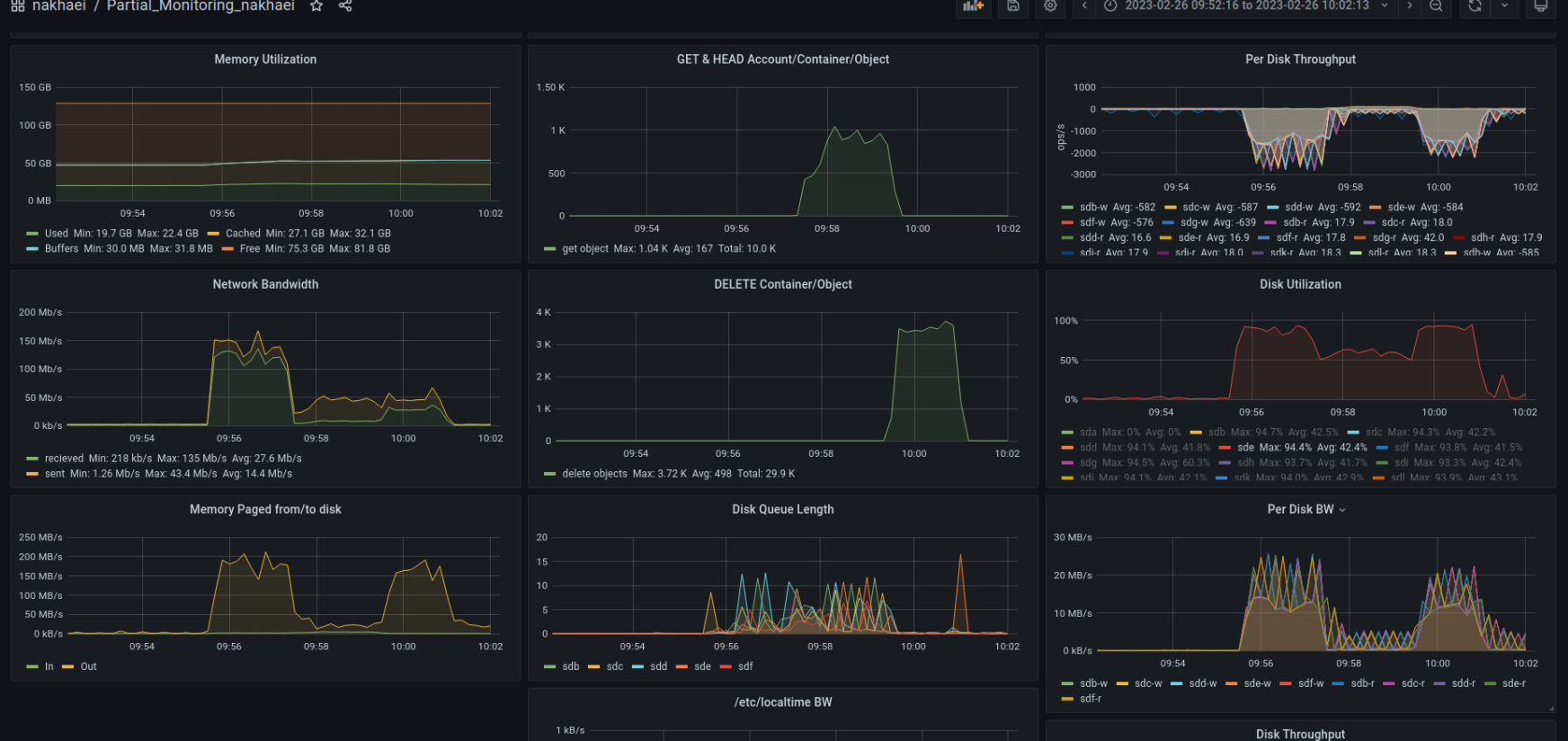Save the dashboard with the save icon
The width and height of the screenshot is (1568, 741).
click(1013, 6)
